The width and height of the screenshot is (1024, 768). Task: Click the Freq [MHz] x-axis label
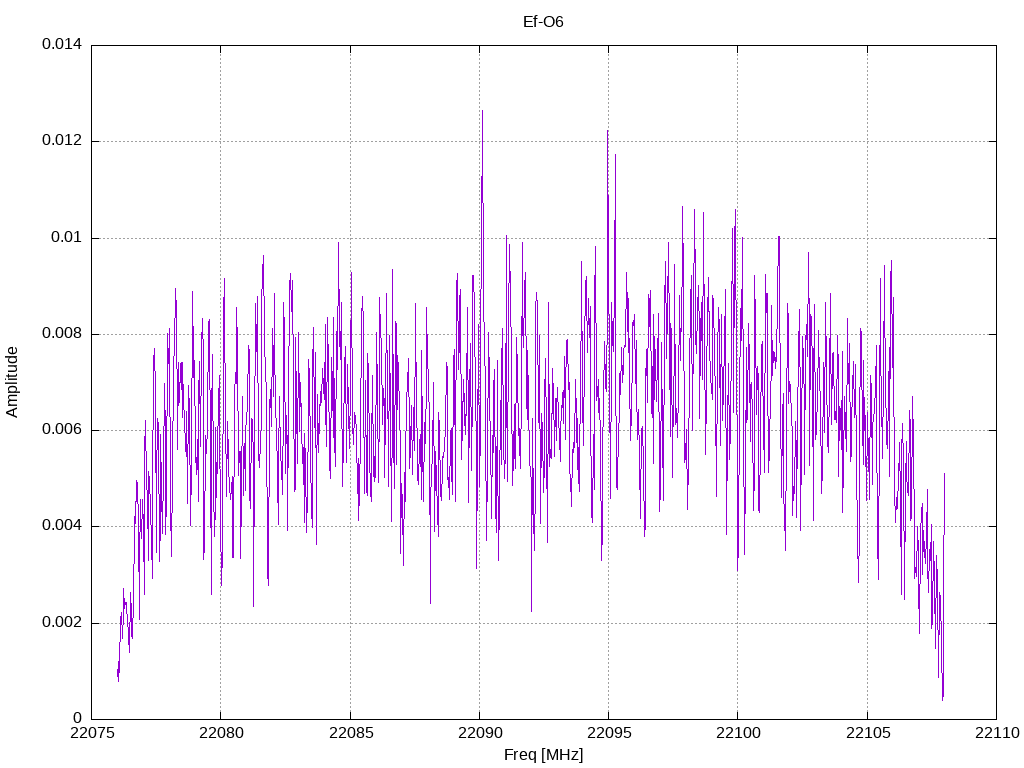[543, 754]
